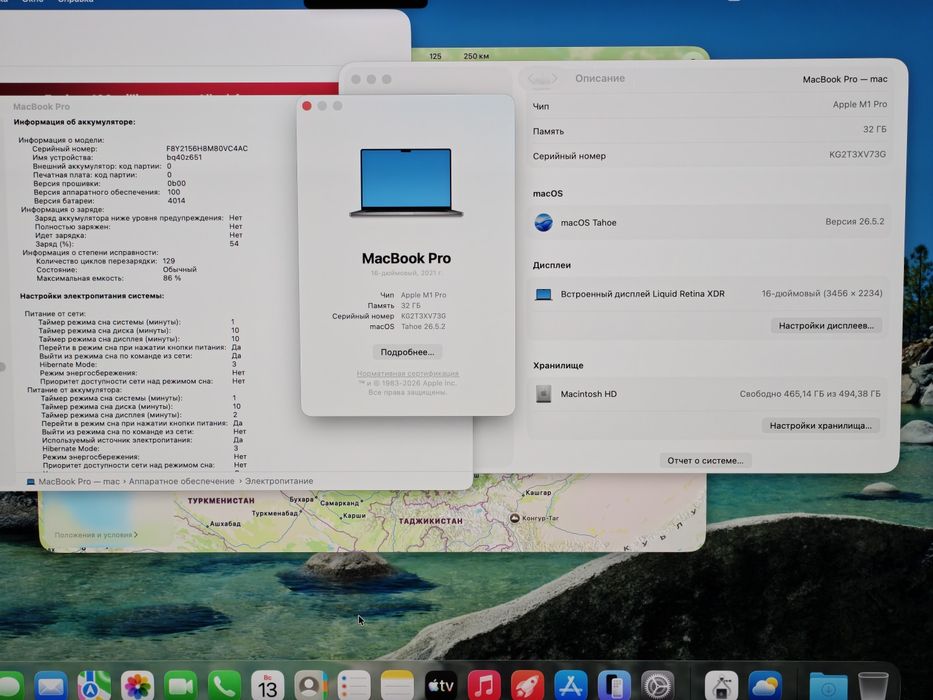Click device name bq40z651
The image size is (933, 700).
coord(184,158)
